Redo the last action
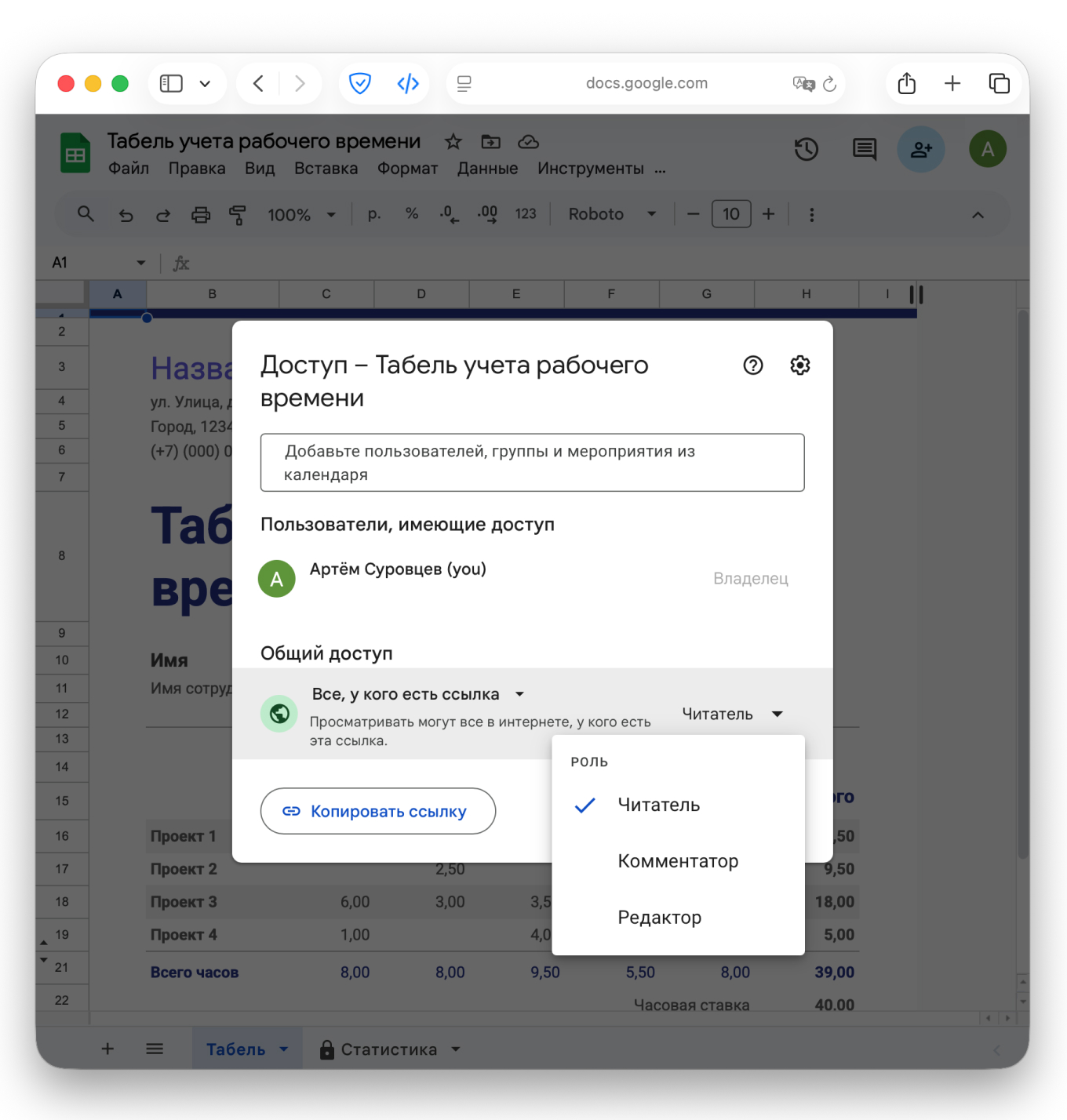1067x1120 pixels. click(x=162, y=214)
